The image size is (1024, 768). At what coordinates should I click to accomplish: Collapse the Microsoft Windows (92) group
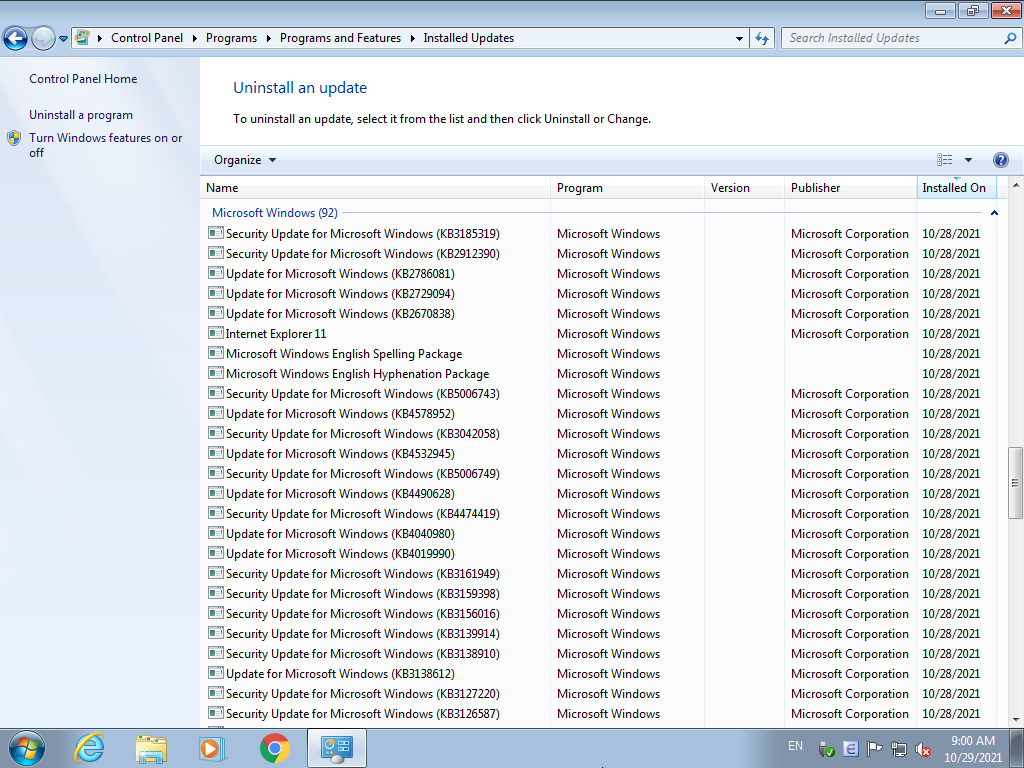[993, 213]
